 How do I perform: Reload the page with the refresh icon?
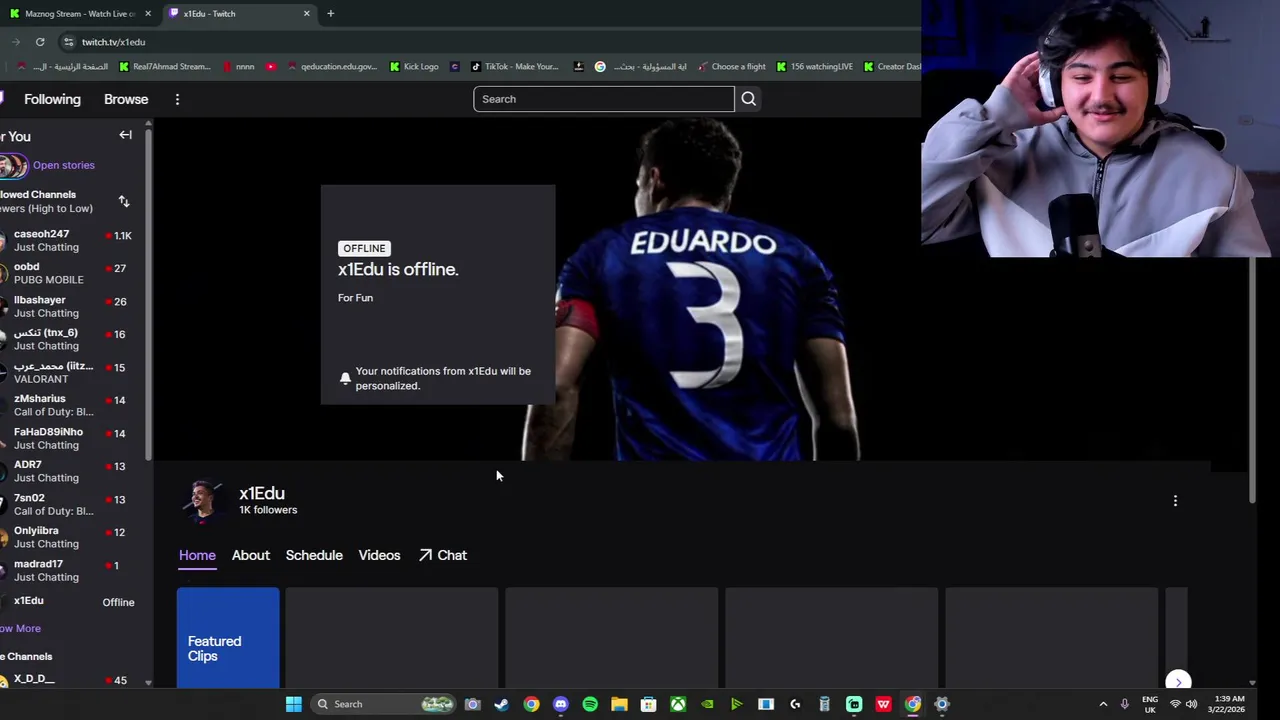(x=40, y=42)
